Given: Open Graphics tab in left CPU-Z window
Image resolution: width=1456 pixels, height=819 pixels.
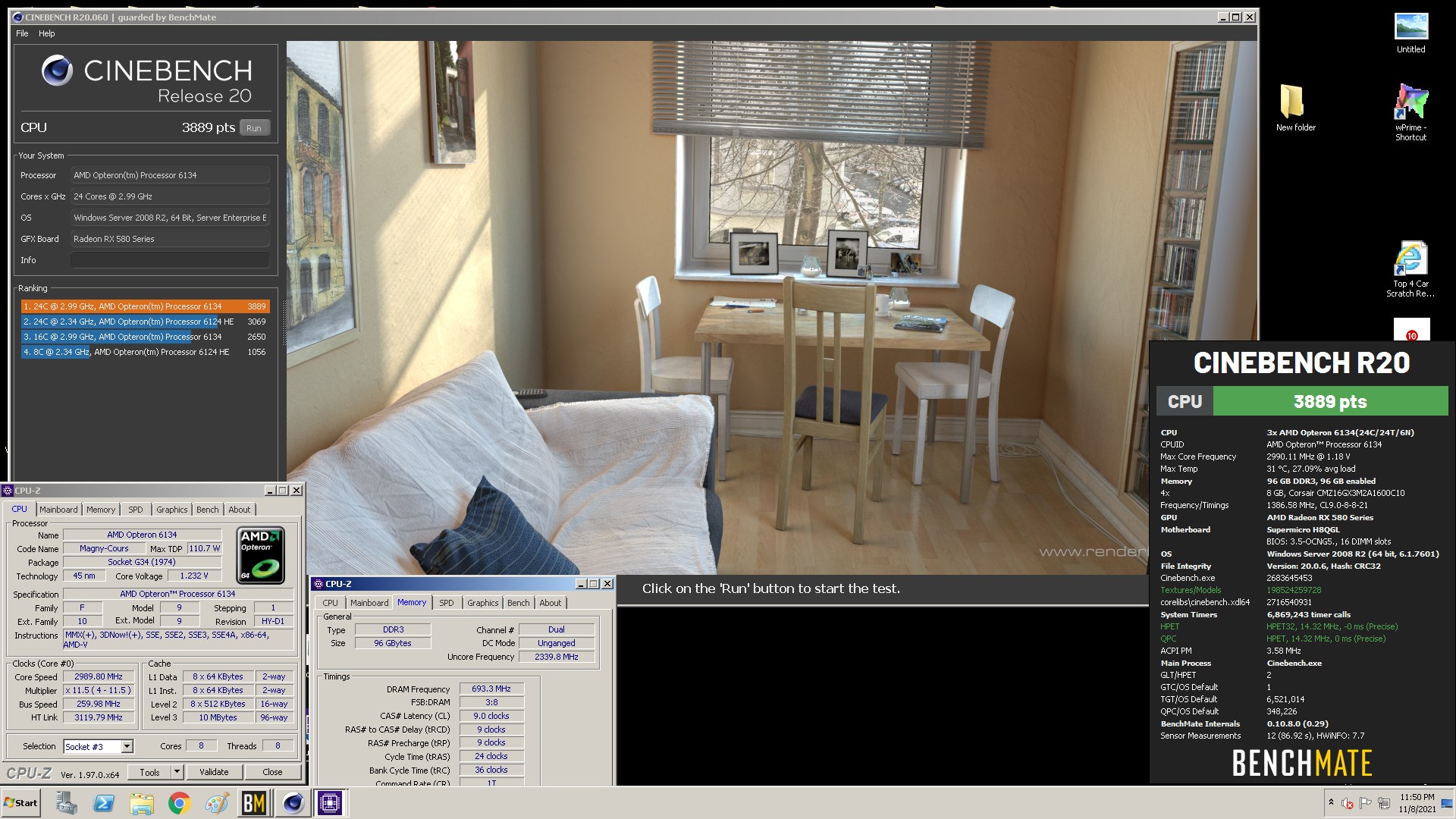Looking at the screenshot, I should tap(172, 510).
